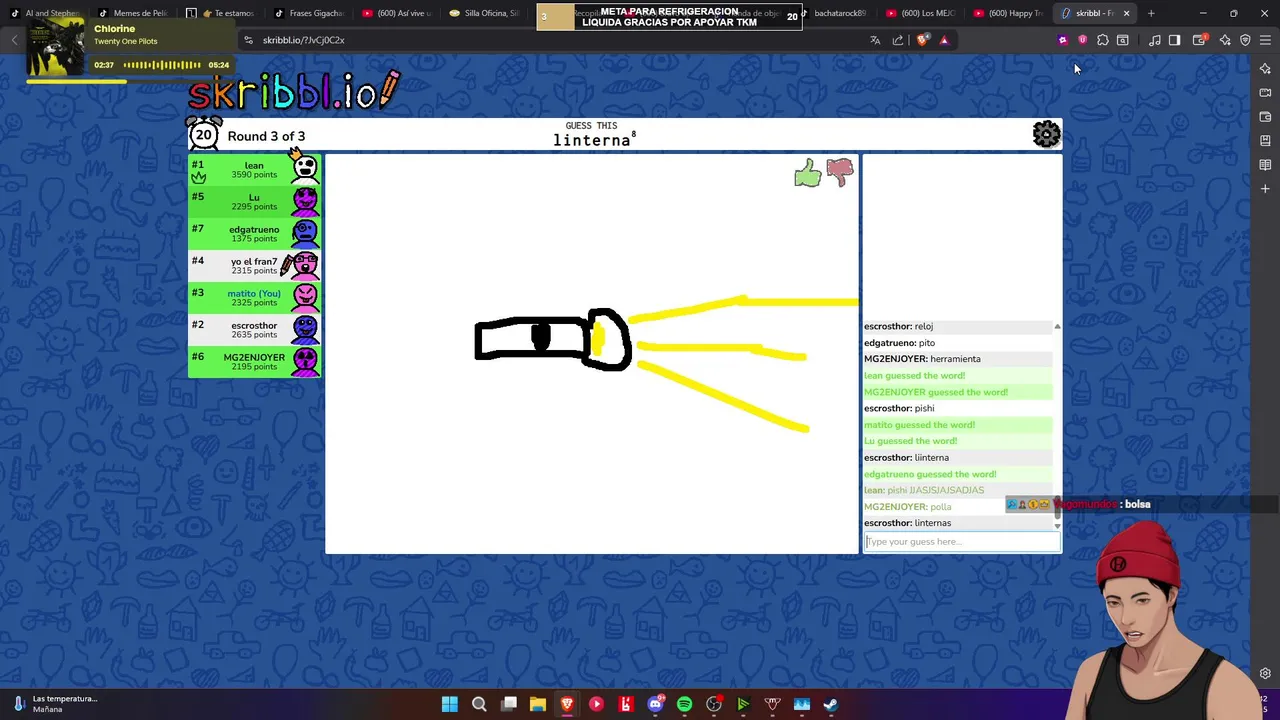
Task: Toggle the browser sidebar panel icon
Action: tap(1175, 40)
